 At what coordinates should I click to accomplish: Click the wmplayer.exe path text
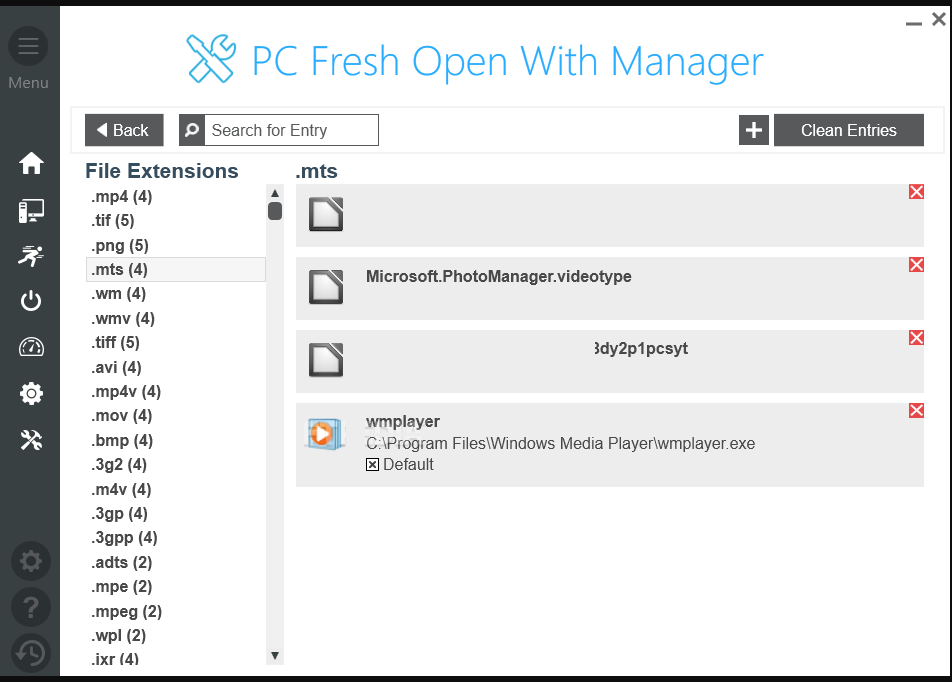pyautogui.click(x=560, y=443)
